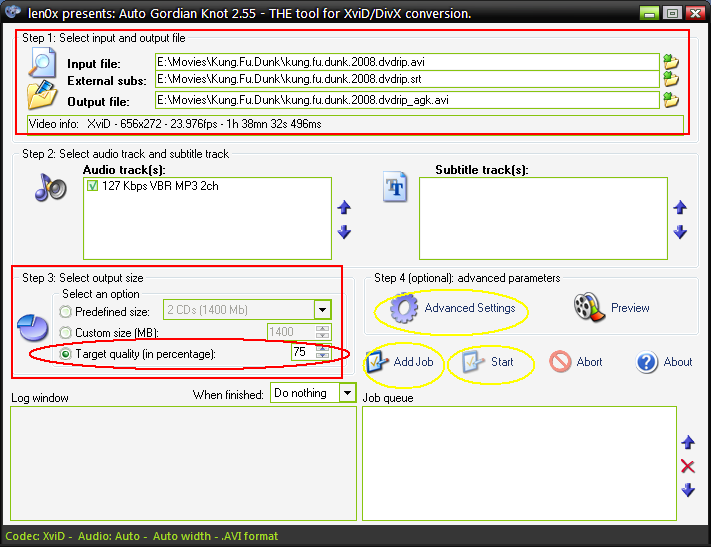This screenshot has width=711, height=547.
Task: Click the Preview label
Action: point(630,308)
